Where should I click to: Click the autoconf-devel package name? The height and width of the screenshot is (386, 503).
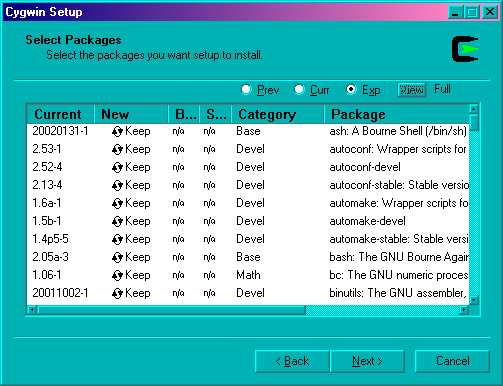(365, 167)
